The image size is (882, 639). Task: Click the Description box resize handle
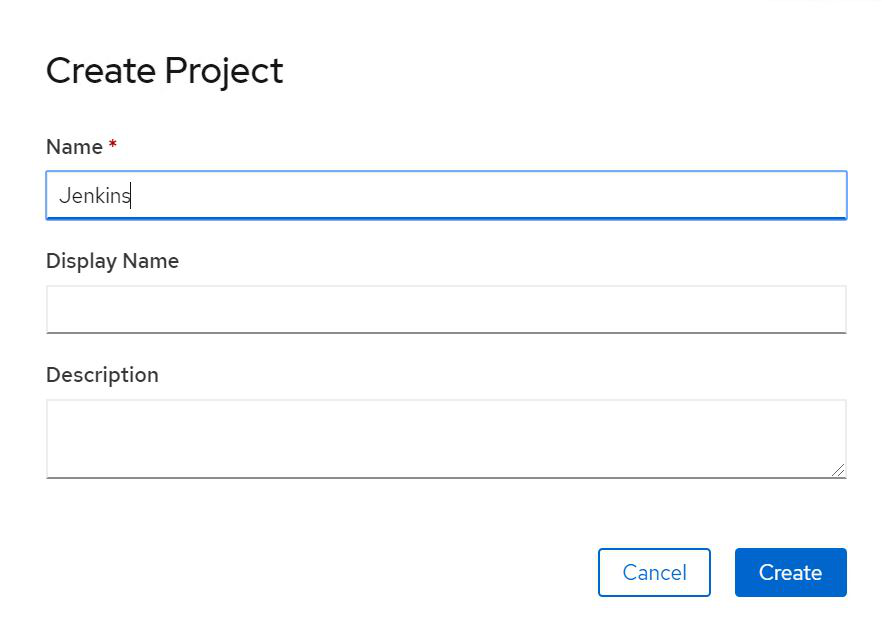[838, 470]
